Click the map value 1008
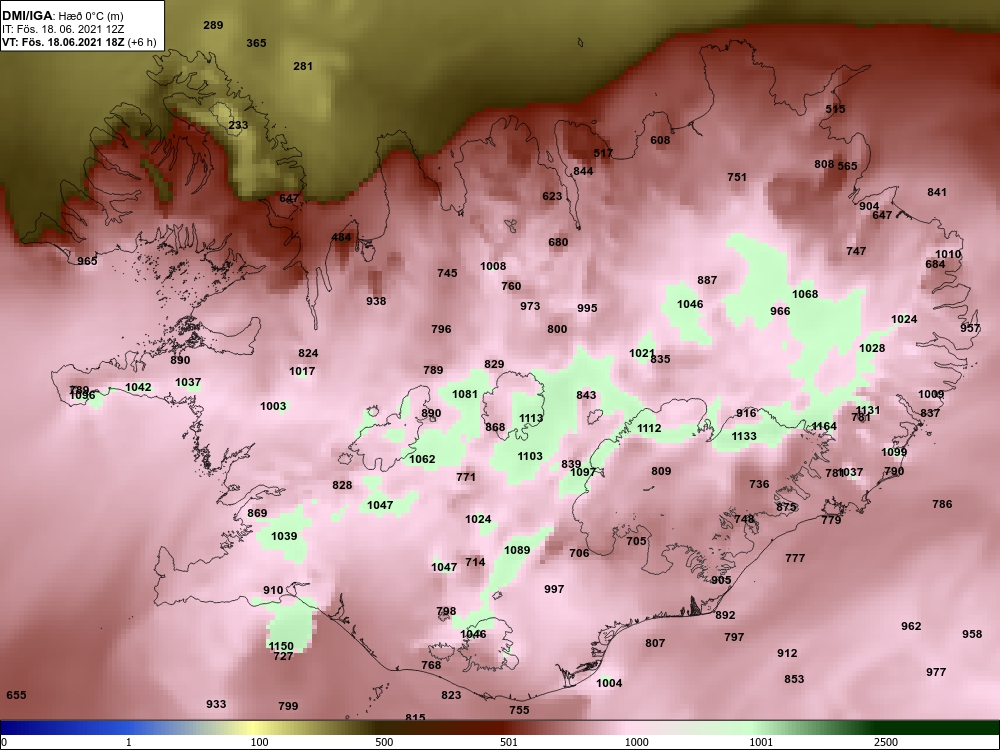 [493, 267]
